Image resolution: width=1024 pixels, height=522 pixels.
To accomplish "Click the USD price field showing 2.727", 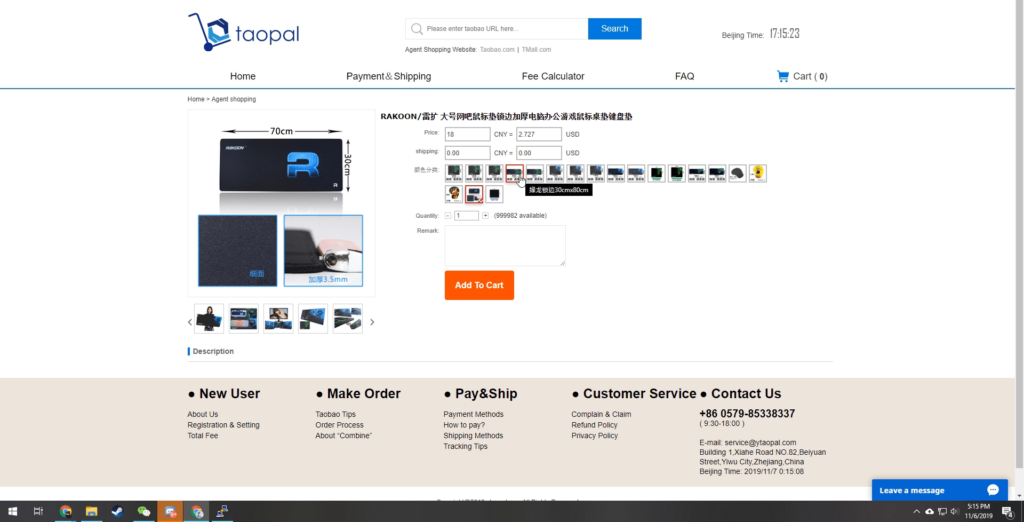I will click(539, 135).
